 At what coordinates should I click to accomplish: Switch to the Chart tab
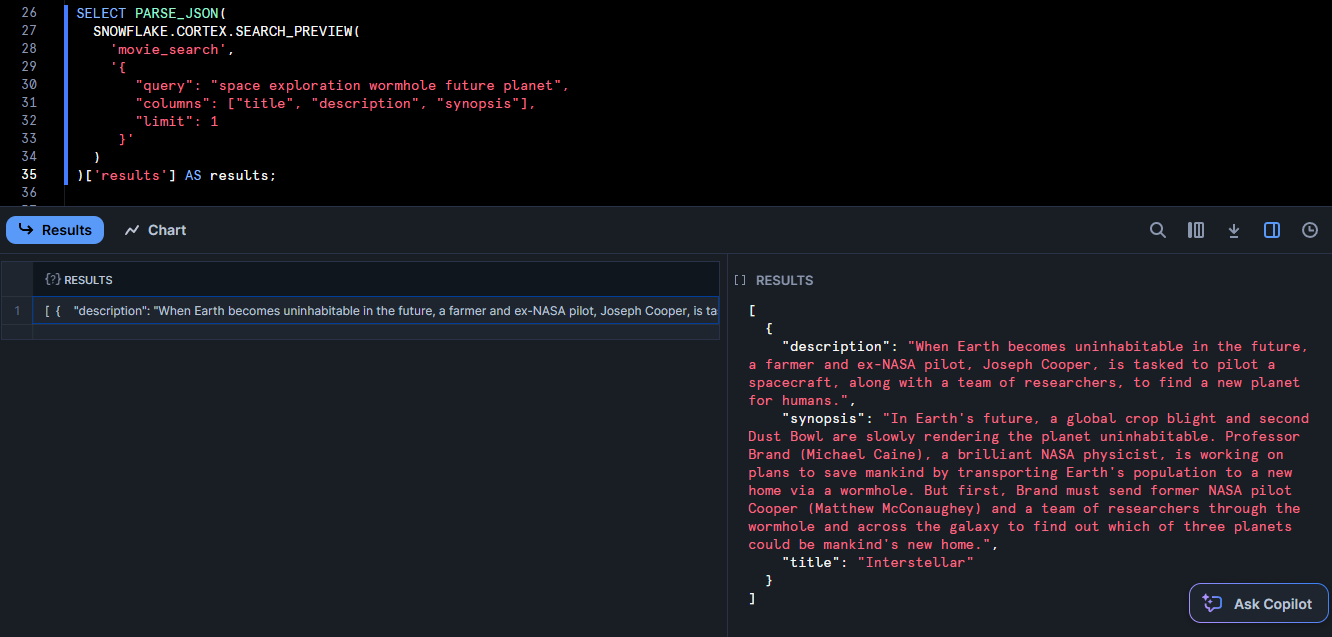(x=155, y=230)
